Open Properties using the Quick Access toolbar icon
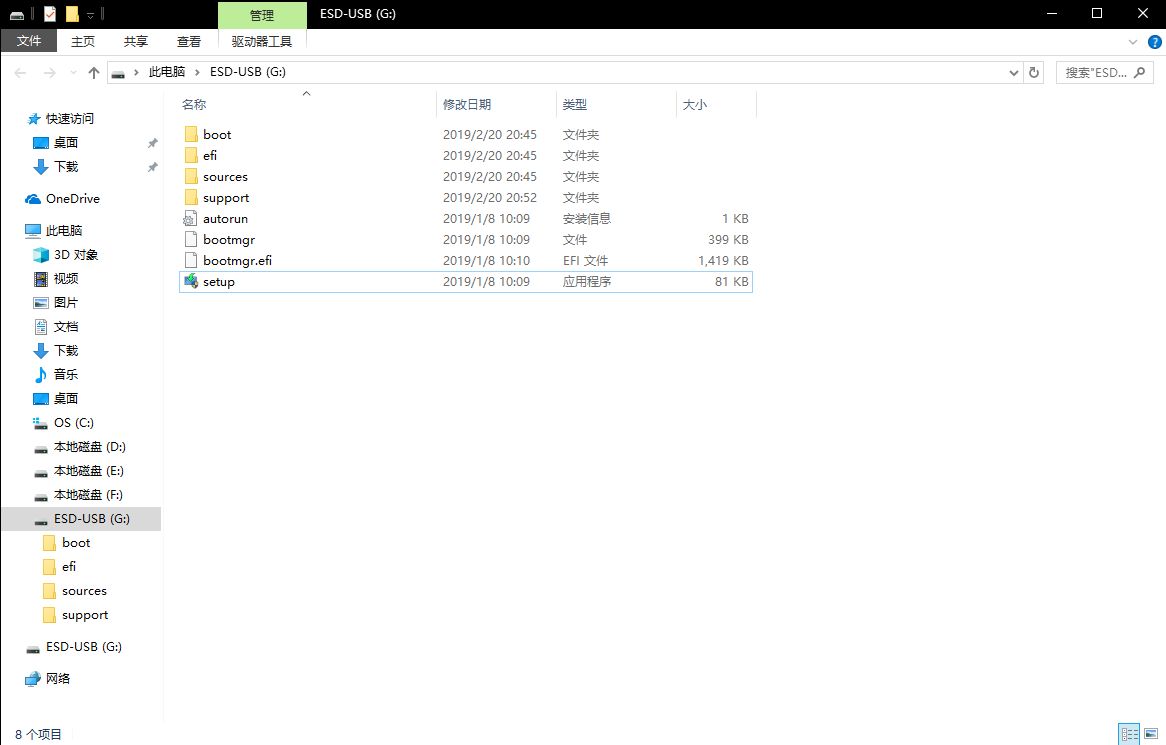This screenshot has height=745, width=1166. (49, 14)
